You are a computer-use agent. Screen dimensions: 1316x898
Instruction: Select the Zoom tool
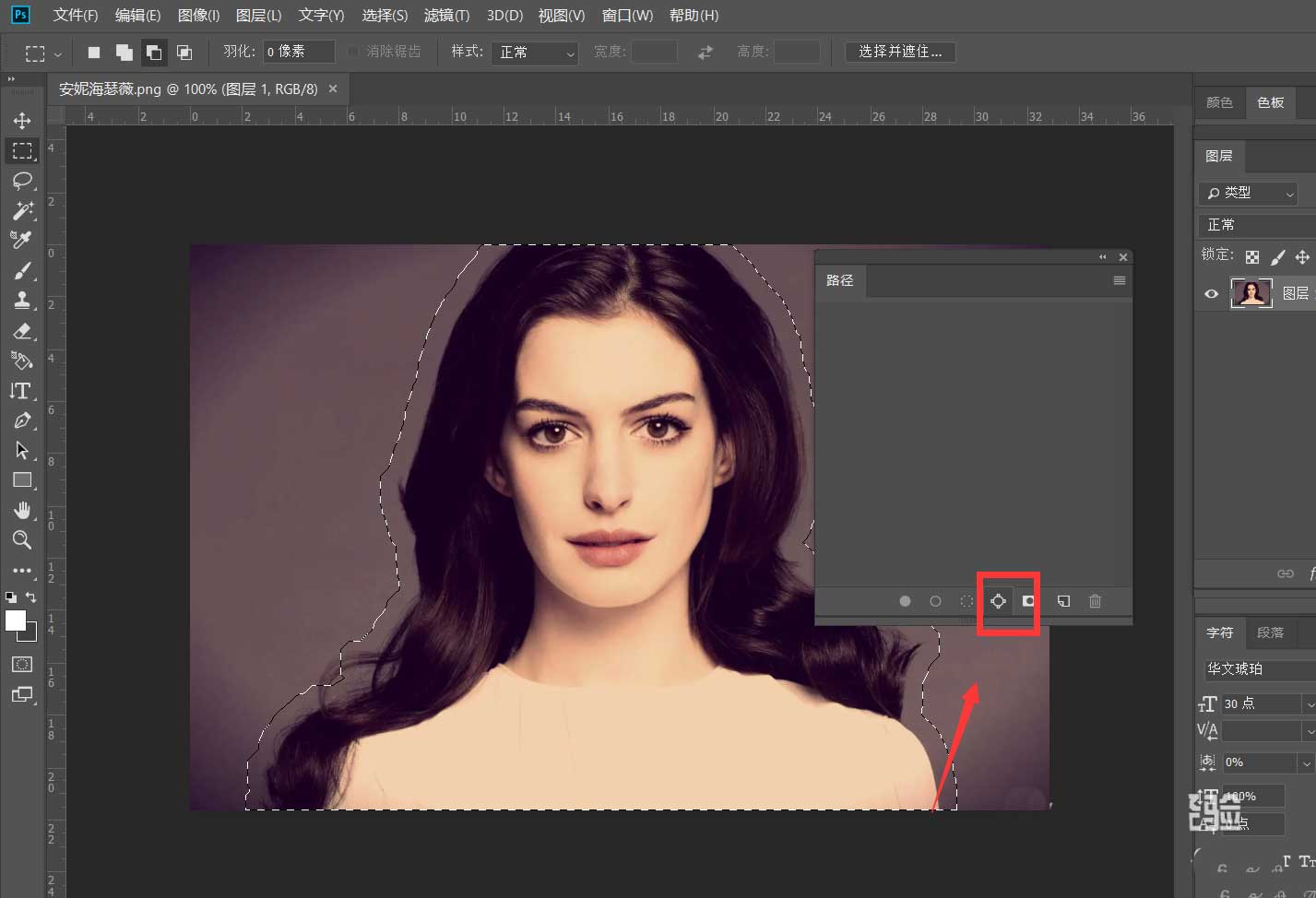pos(22,540)
